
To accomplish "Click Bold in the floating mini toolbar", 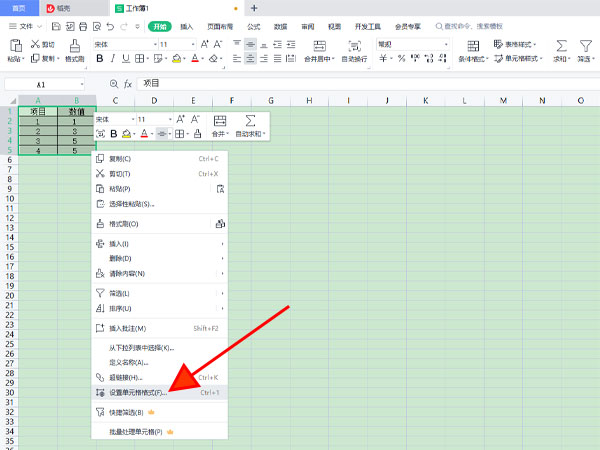I will click(113, 133).
